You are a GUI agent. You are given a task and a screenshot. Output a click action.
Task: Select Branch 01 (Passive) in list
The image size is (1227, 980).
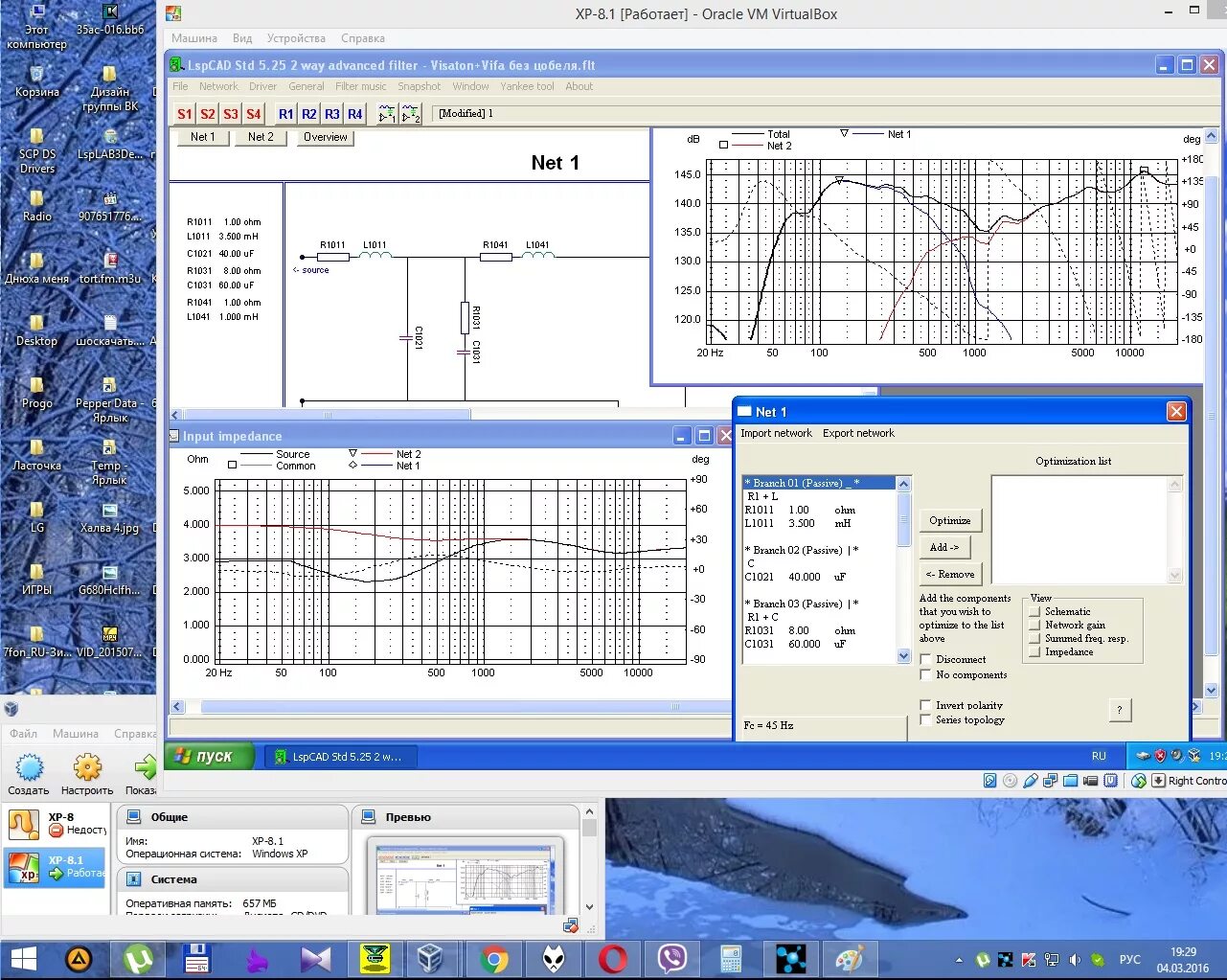click(x=819, y=483)
